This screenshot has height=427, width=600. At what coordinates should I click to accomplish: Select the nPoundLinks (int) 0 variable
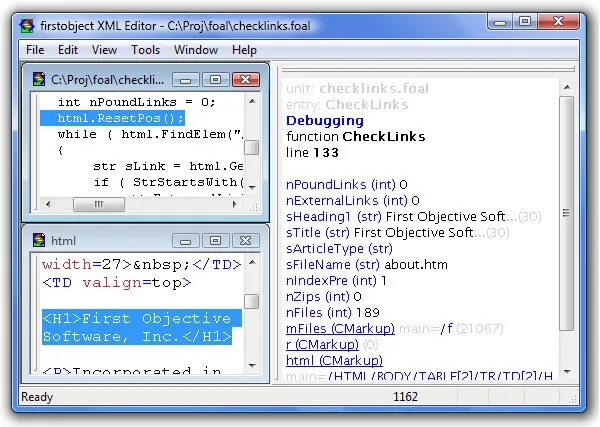pyautogui.click(x=347, y=184)
